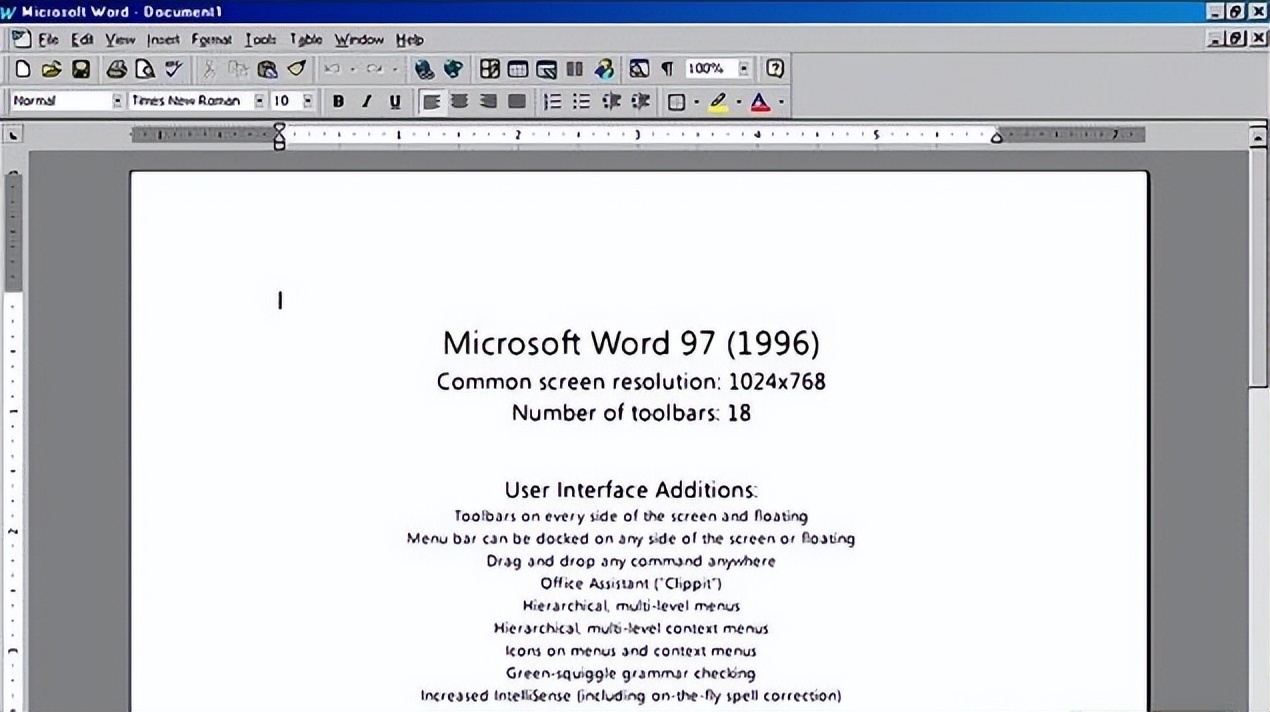Screen dimensions: 1270x712
Task: Expand the Style dropdown showing Normal
Action: [x=117, y=101]
